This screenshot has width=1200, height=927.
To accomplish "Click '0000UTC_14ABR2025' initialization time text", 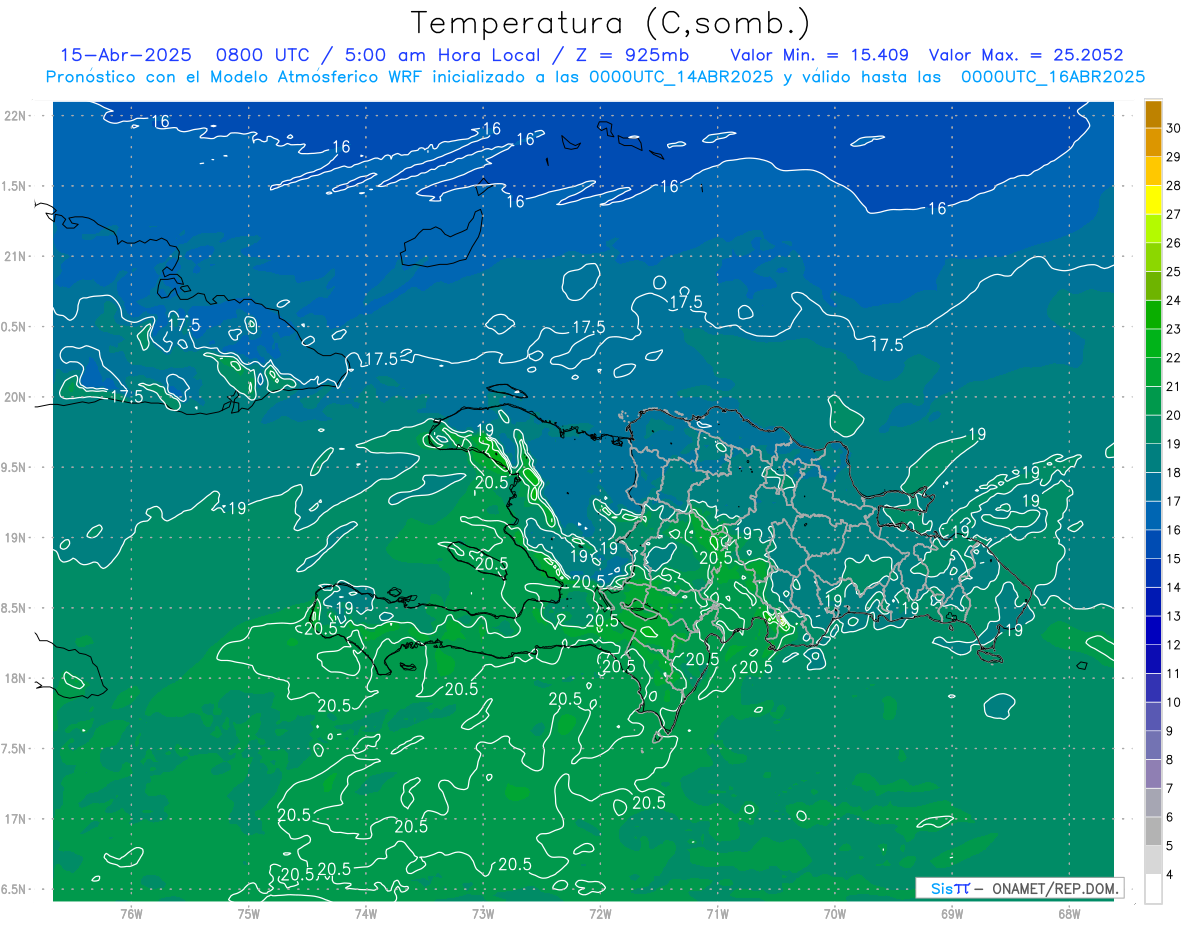I will coord(680,77).
